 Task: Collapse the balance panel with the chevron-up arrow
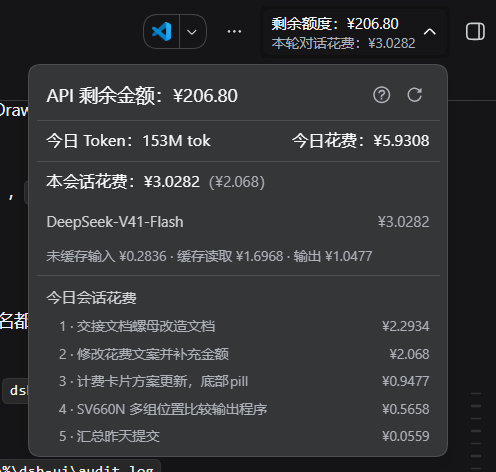tap(430, 32)
